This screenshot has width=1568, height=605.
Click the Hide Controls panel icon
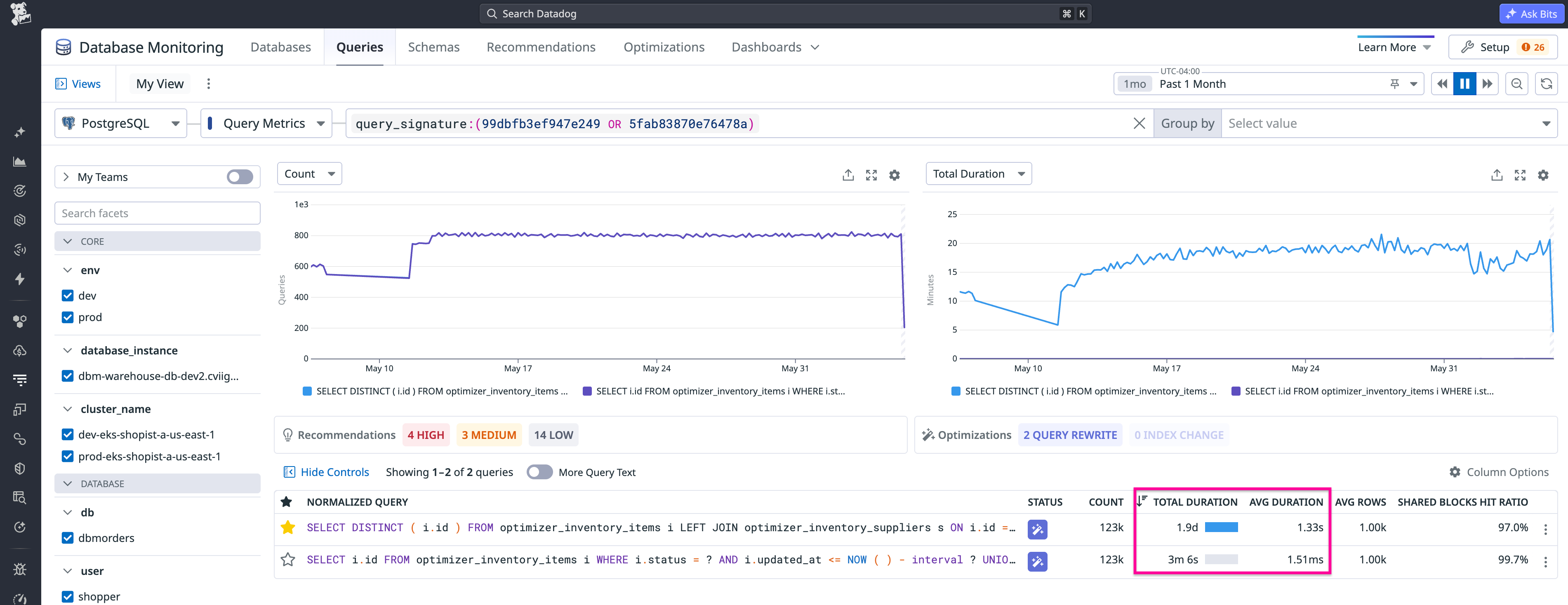pyautogui.click(x=289, y=472)
